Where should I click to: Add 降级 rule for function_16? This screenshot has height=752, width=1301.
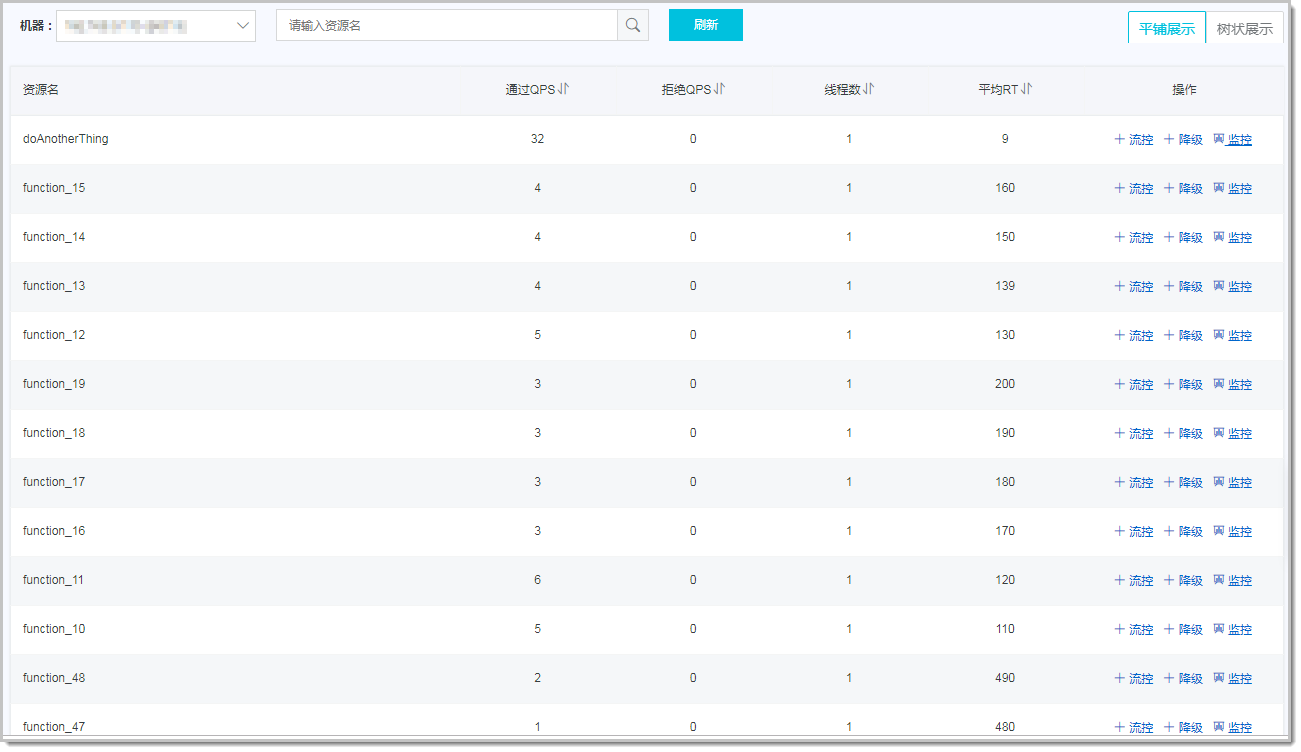click(1183, 532)
